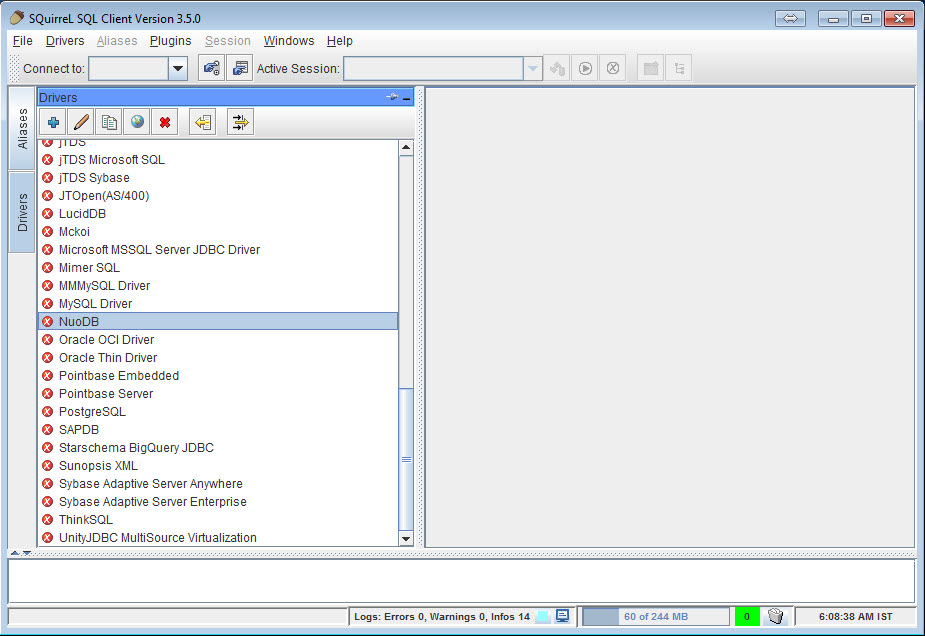The width and height of the screenshot is (925, 636).
Task: Select jTDS Microsoft SQL driver
Action: coord(218,160)
